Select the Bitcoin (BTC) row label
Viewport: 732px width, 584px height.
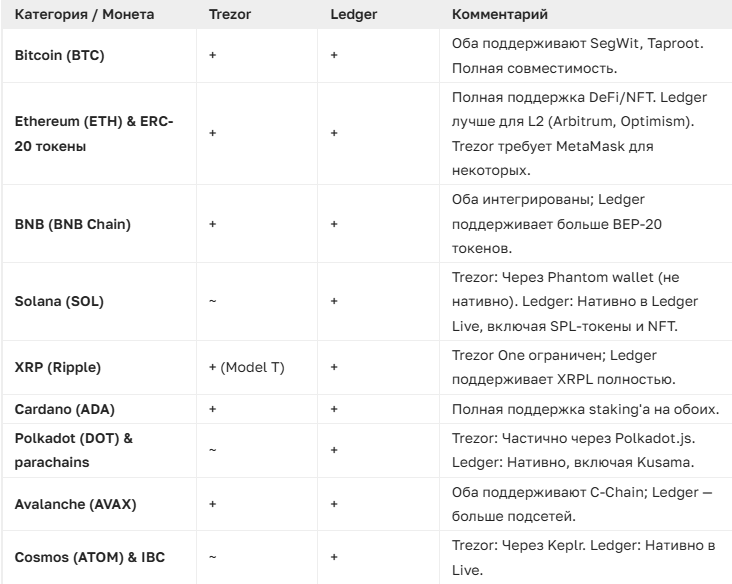tap(59, 56)
